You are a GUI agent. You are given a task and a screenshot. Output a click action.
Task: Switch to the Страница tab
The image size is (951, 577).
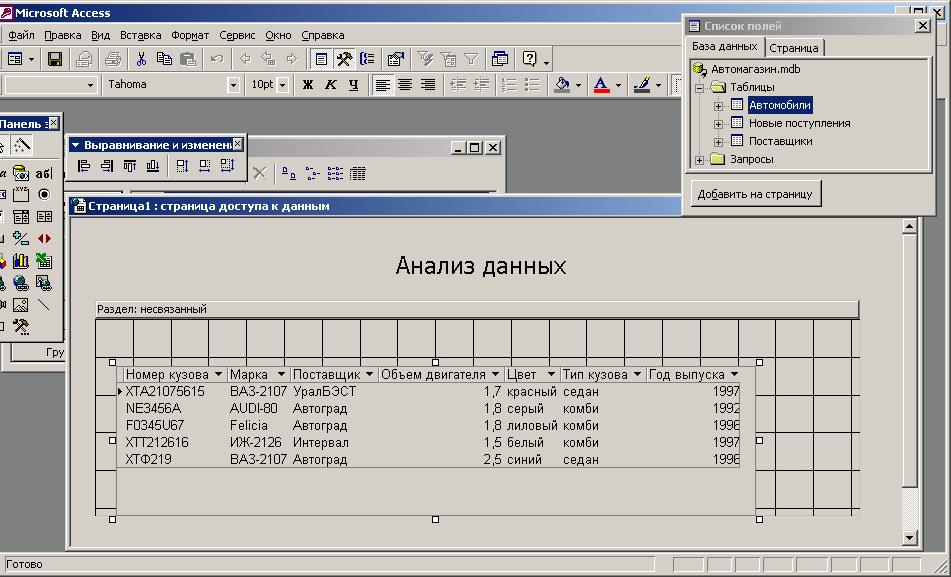tap(793, 48)
